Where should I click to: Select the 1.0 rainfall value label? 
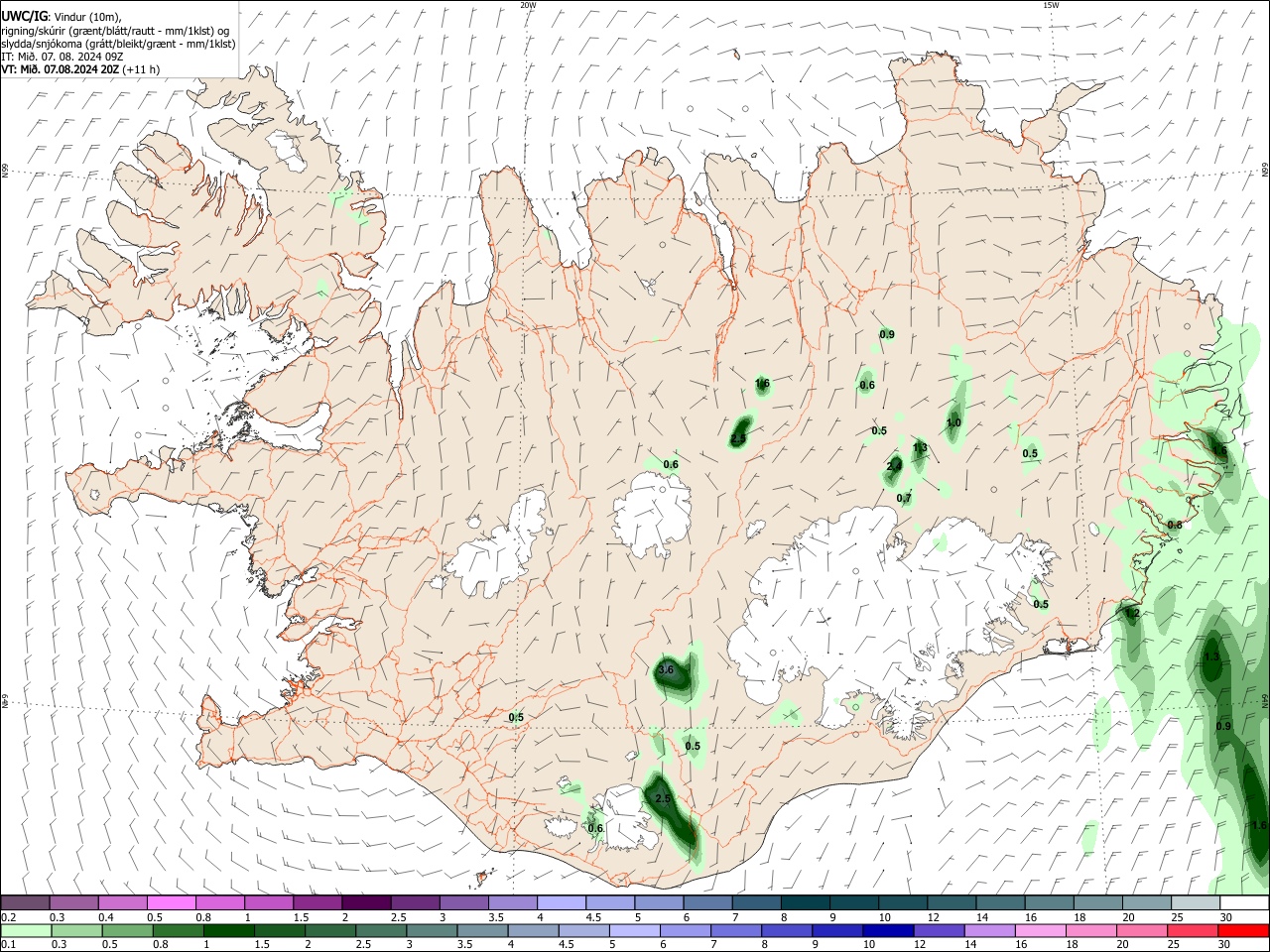[953, 422]
